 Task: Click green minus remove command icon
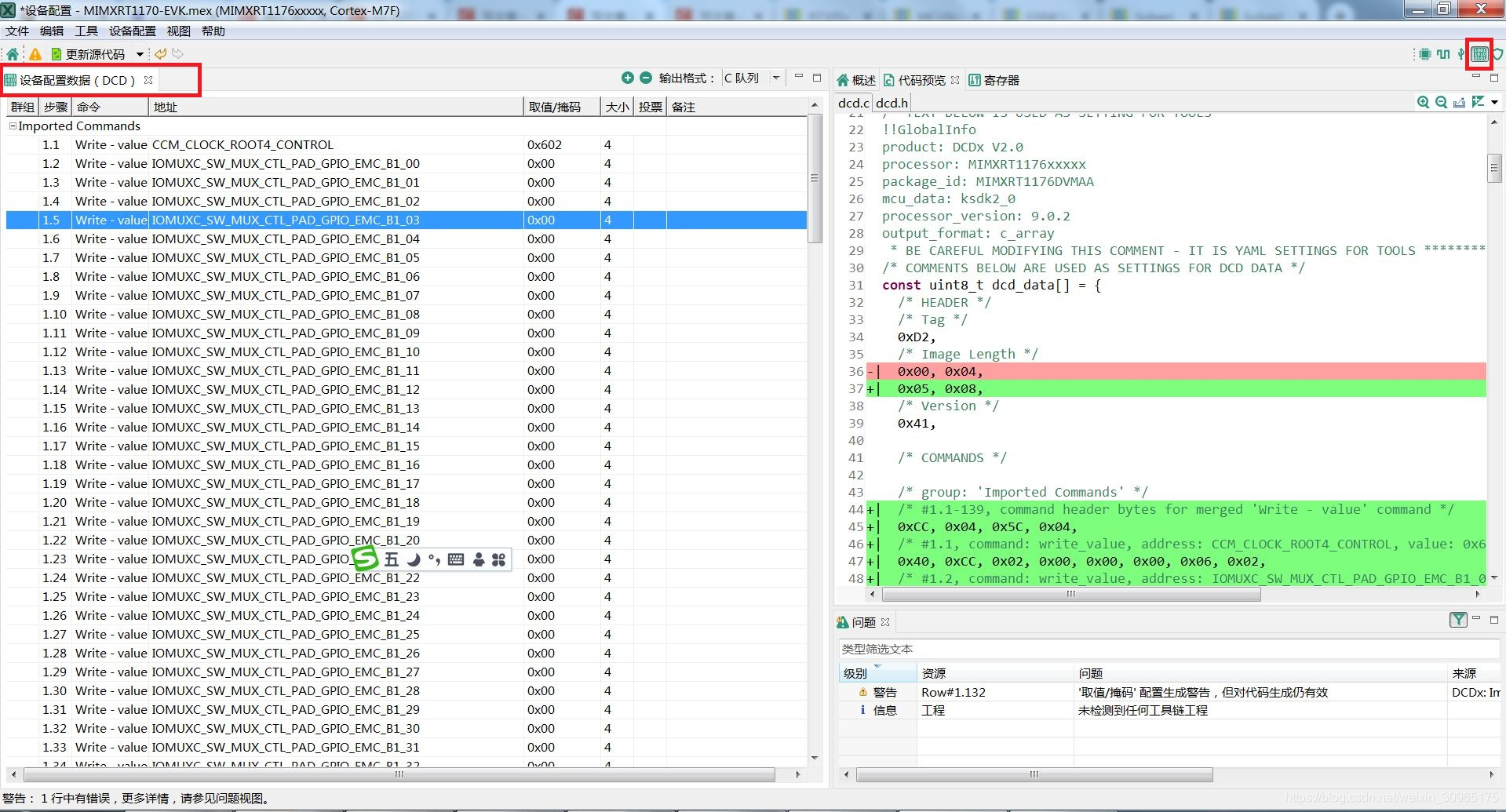(x=646, y=78)
